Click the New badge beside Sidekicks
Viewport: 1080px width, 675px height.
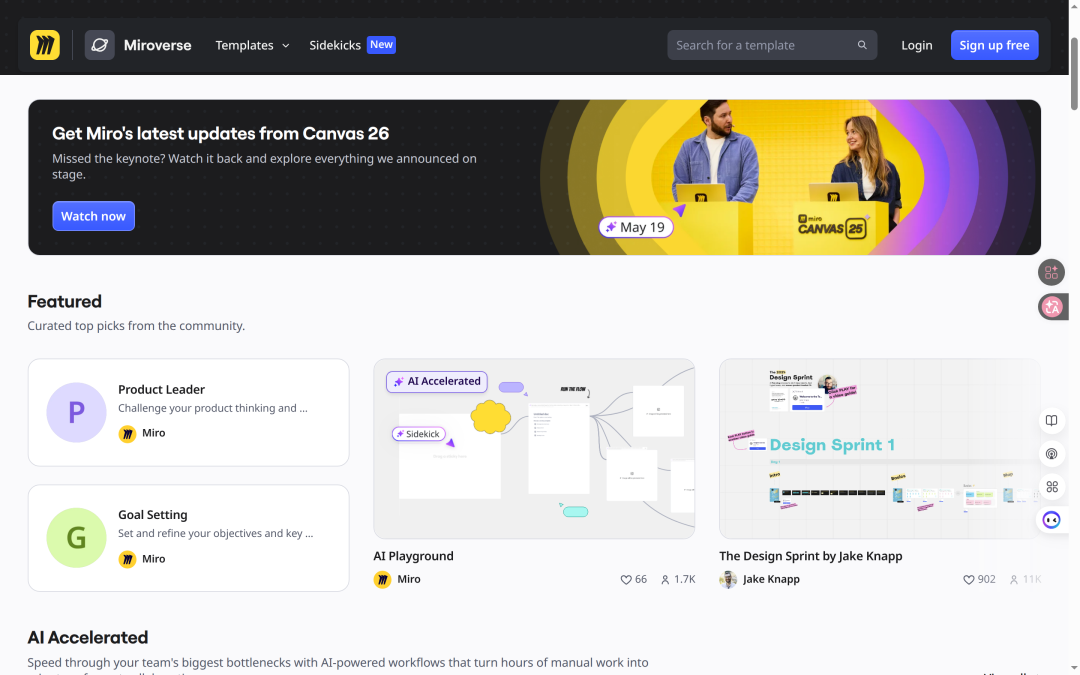[382, 45]
